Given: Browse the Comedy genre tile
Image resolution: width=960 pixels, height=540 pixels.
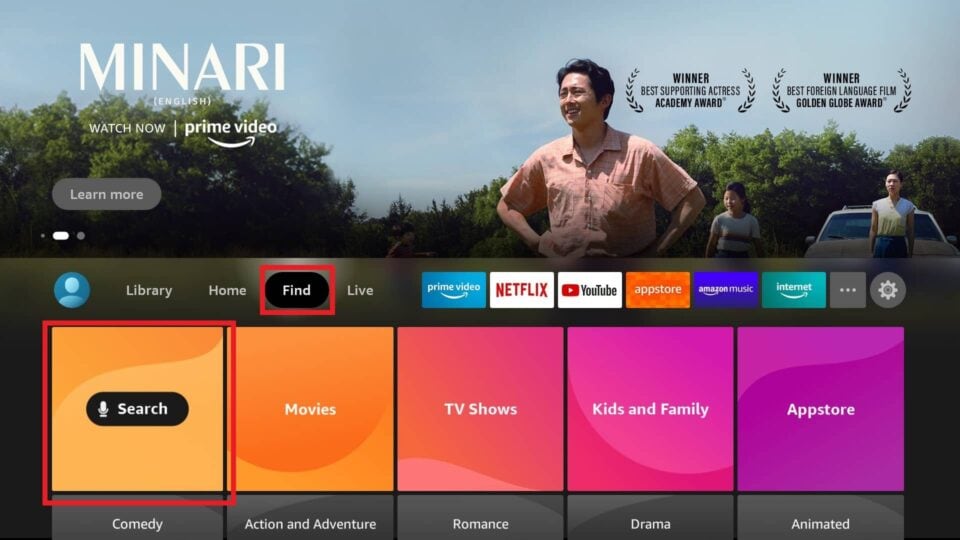Looking at the screenshot, I should (x=137, y=518).
